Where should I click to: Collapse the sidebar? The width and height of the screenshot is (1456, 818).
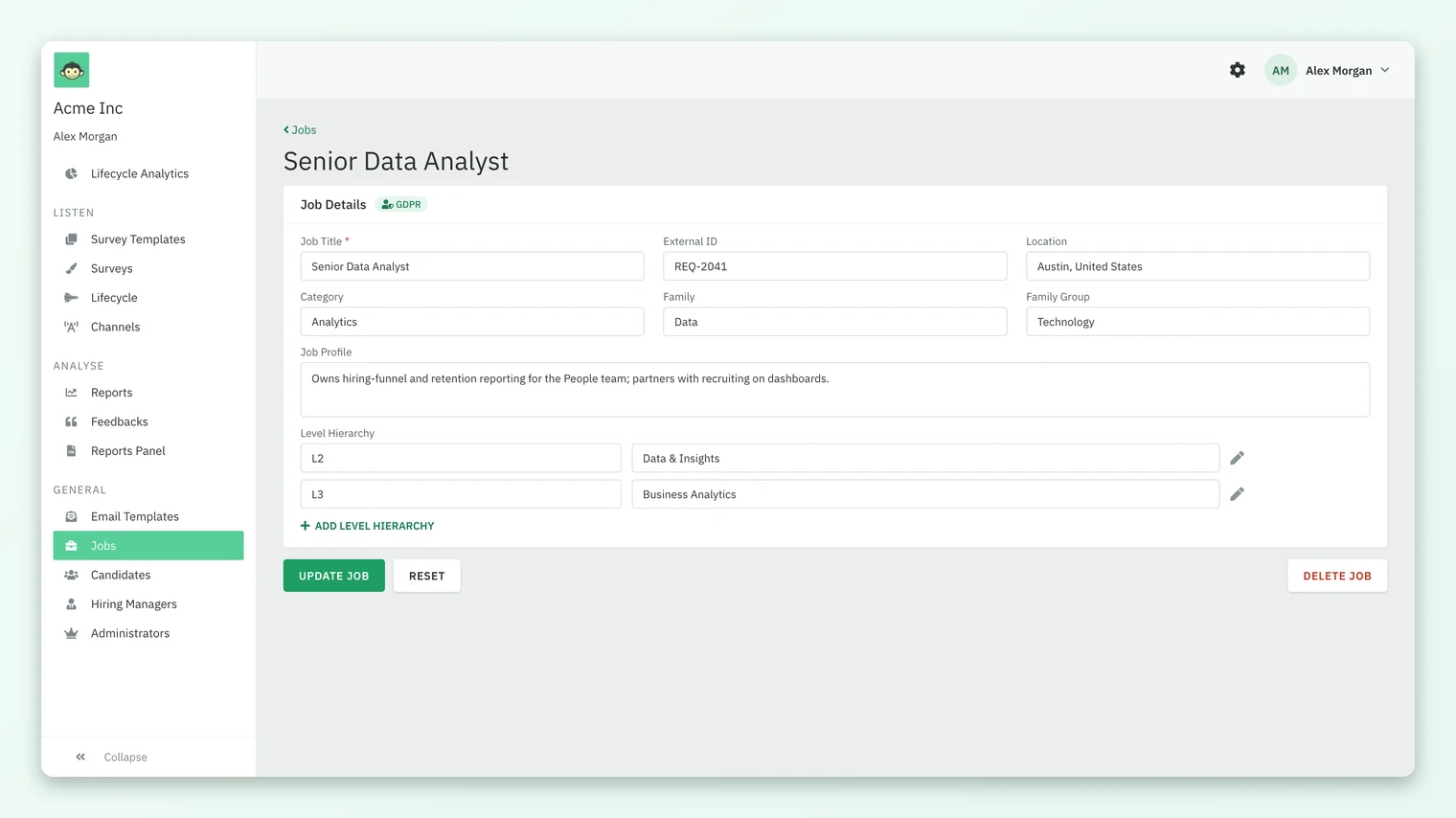click(111, 757)
